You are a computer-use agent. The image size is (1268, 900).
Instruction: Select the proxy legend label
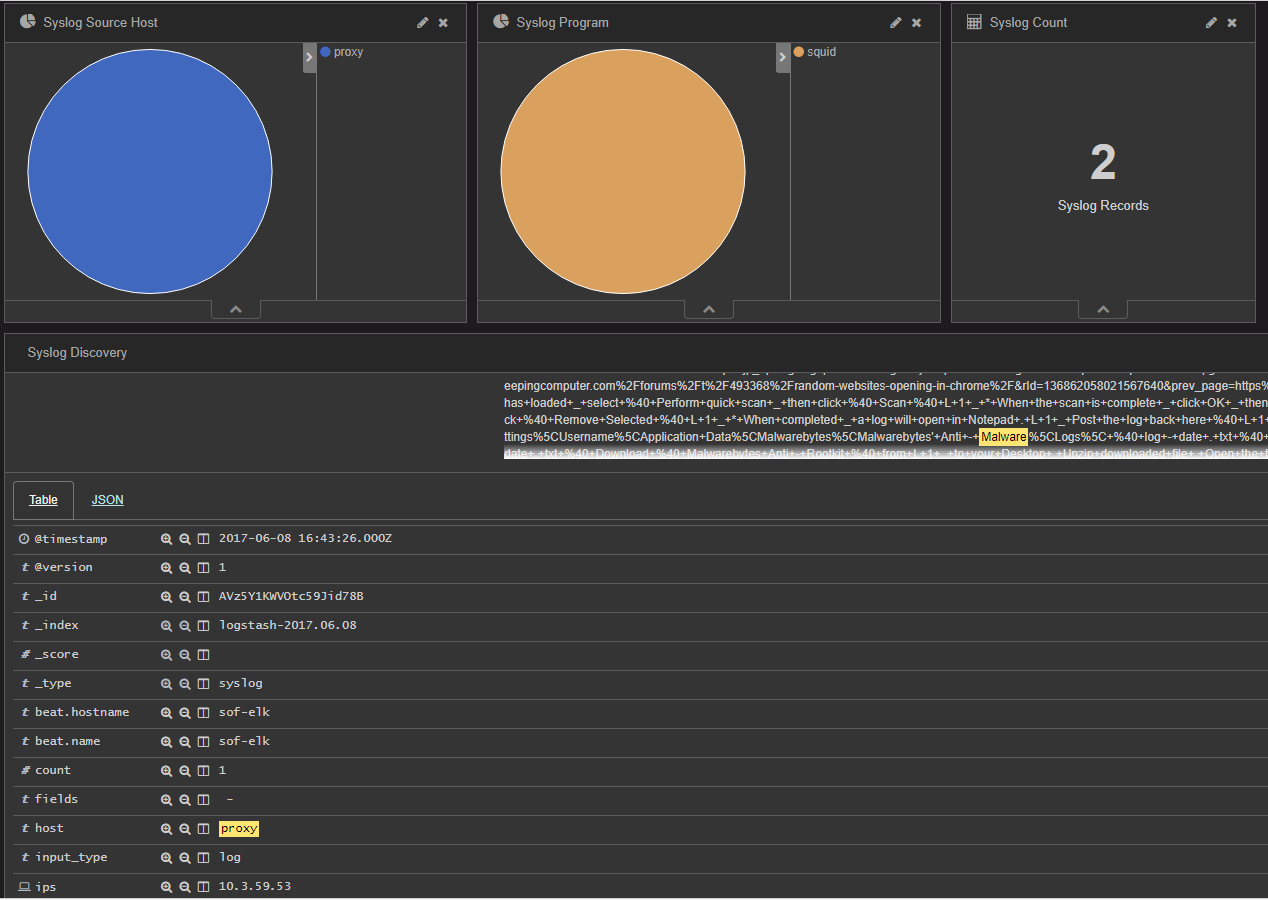[349, 52]
